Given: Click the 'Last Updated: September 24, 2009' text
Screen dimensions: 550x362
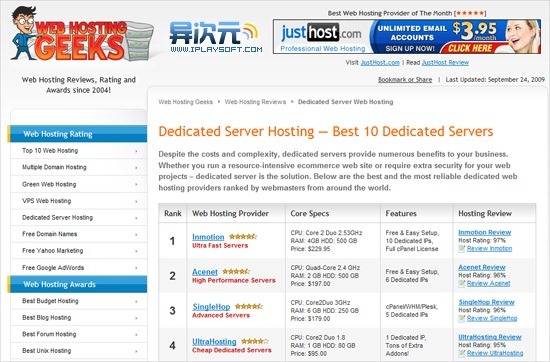Looking at the screenshot, I should (495, 80).
